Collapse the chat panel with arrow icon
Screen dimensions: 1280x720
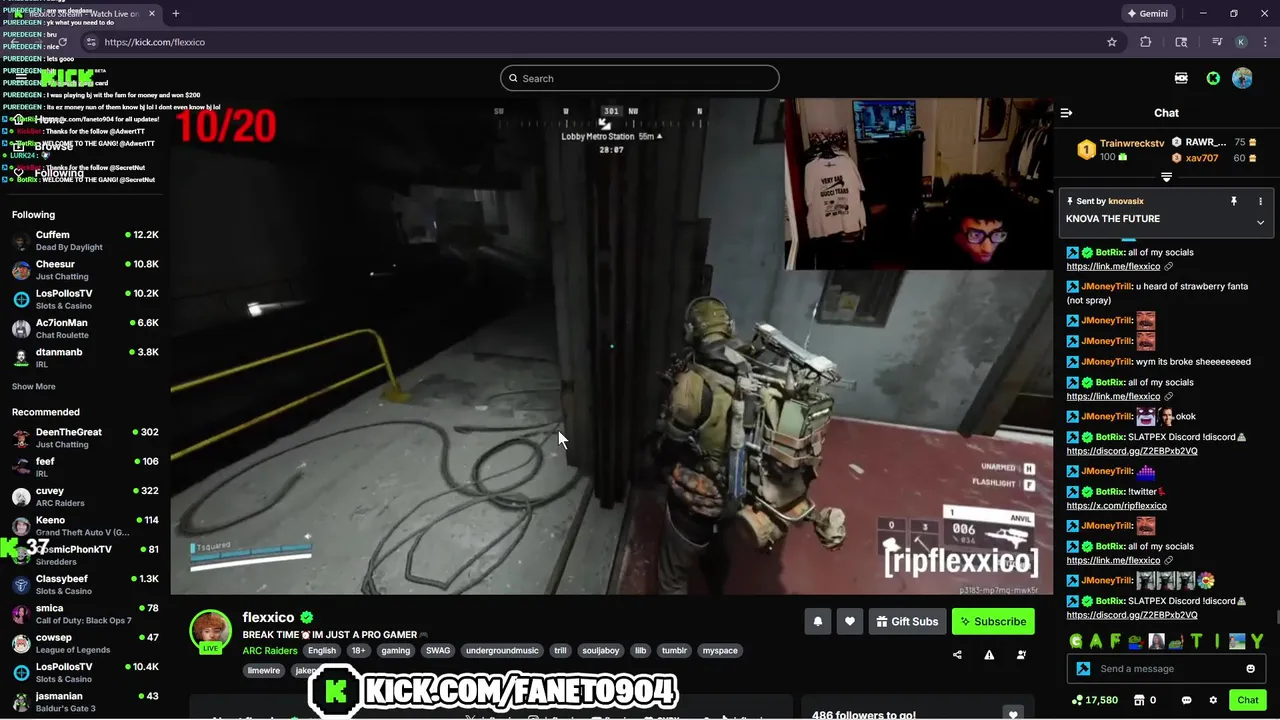[1066, 113]
